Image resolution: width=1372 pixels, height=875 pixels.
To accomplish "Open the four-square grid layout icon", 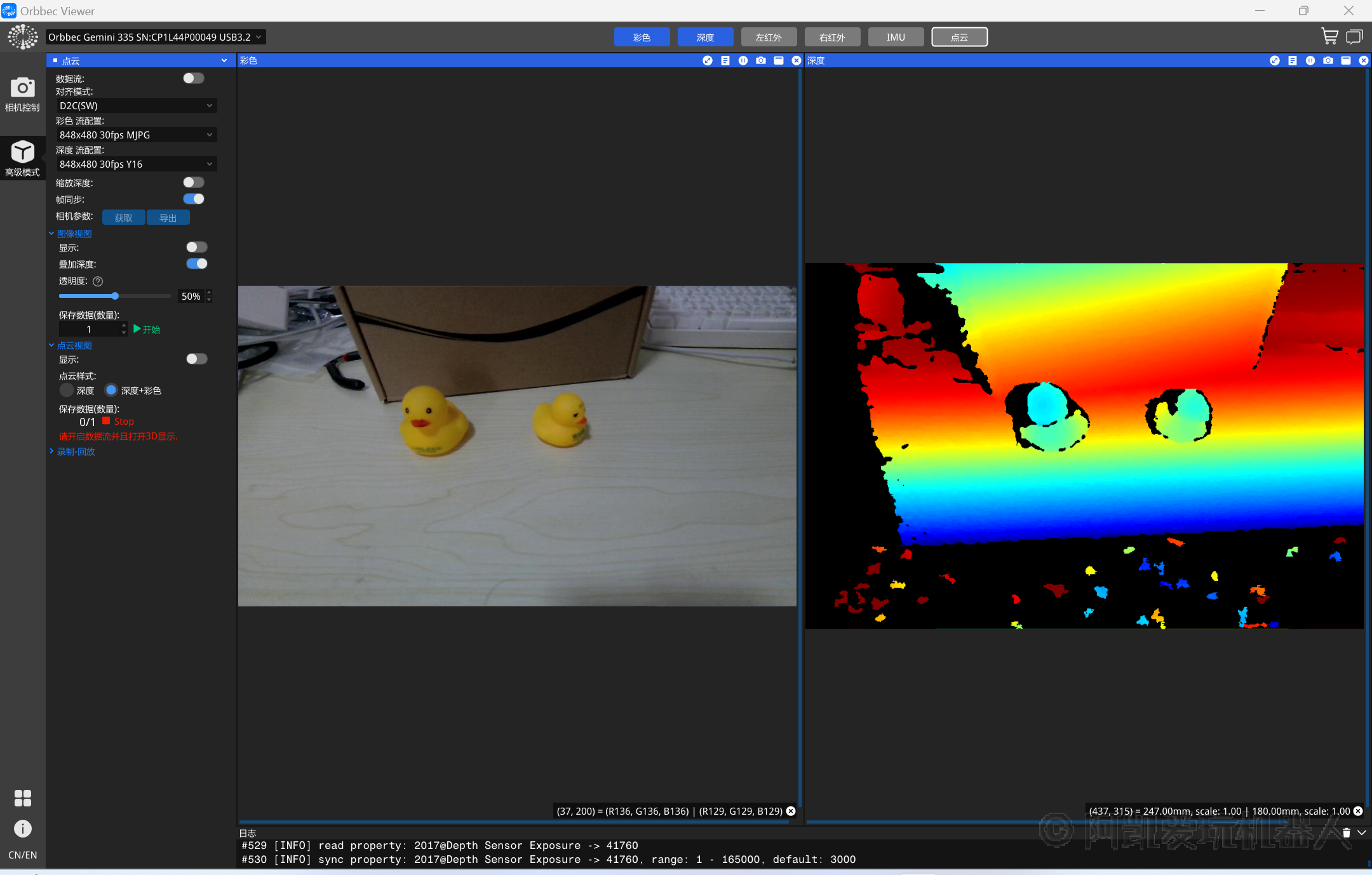I will click(22, 798).
